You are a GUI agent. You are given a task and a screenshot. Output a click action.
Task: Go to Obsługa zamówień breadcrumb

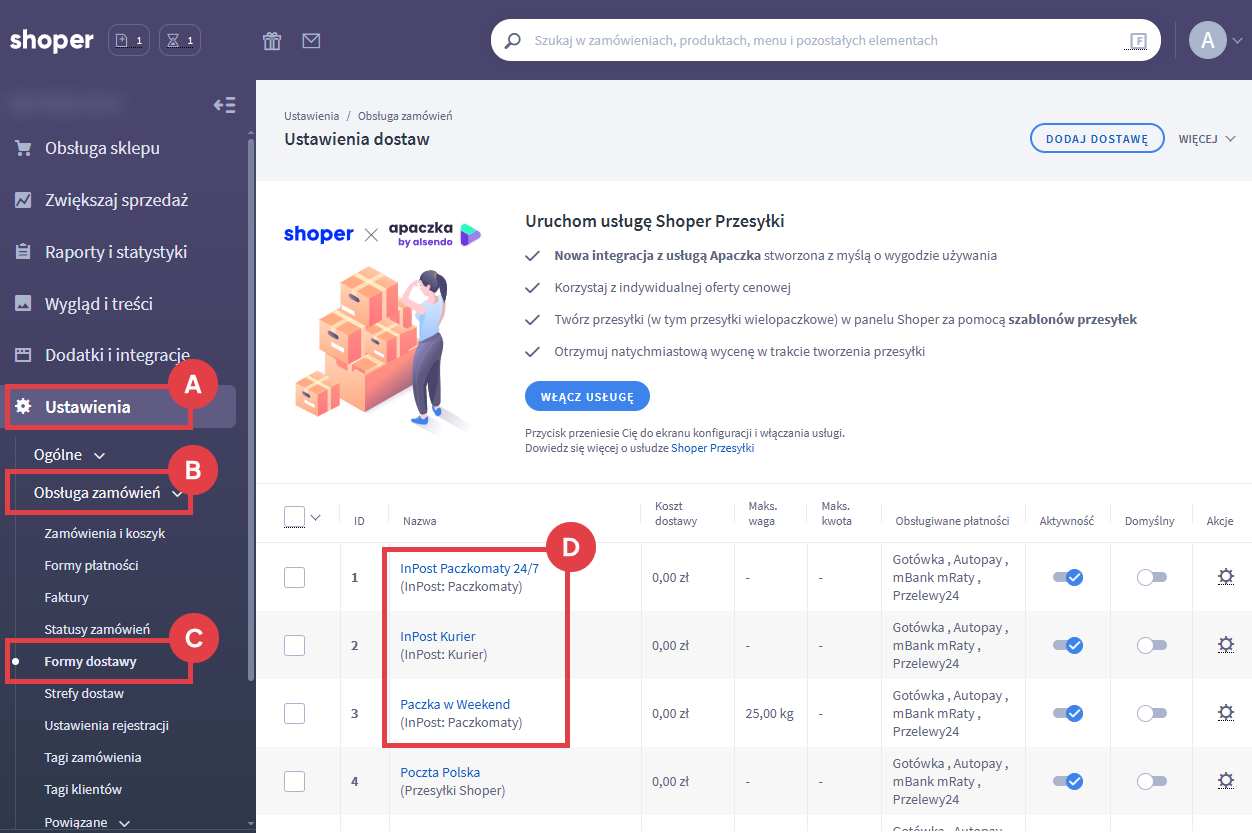[x=405, y=116]
